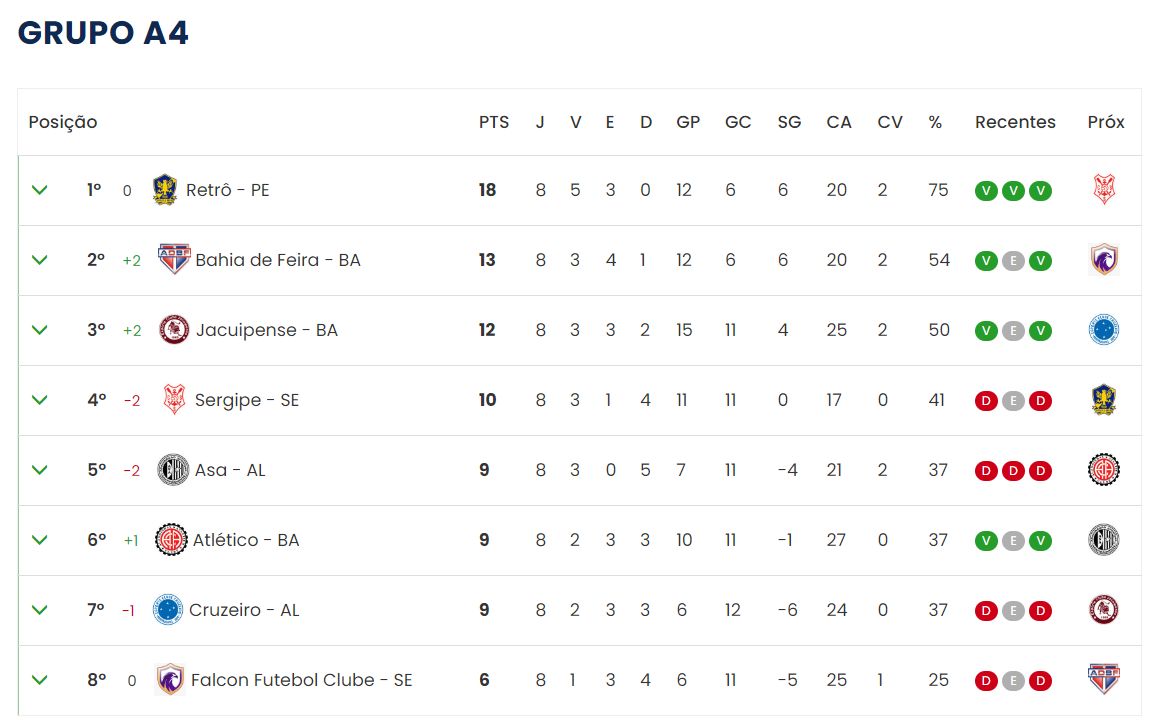Open Falcon's next opponent crest in Próx column

click(x=1104, y=679)
